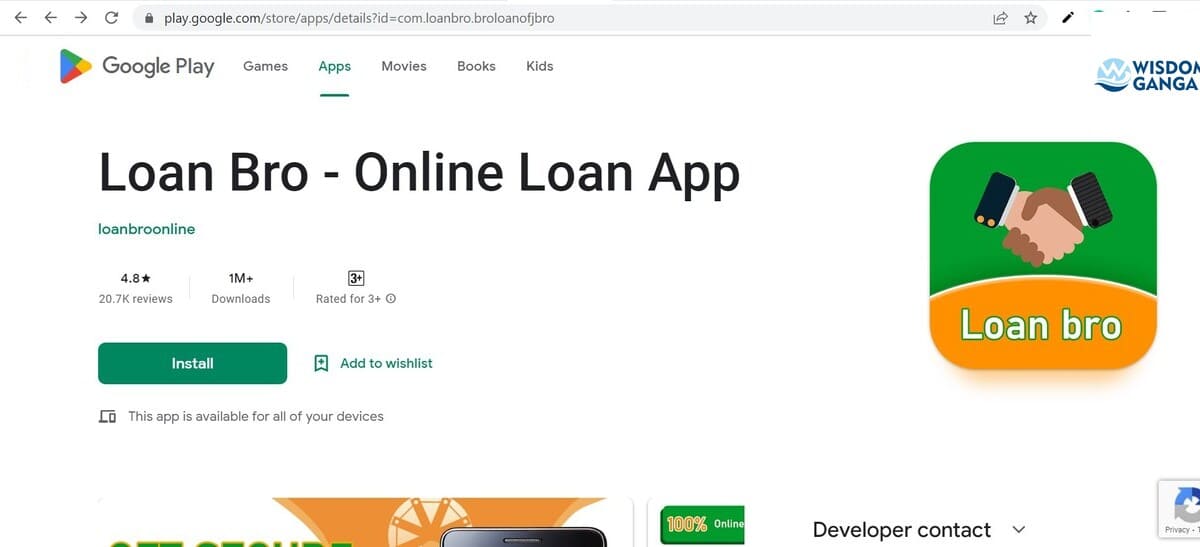Click the 3+ content rating badge

click(x=356, y=278)
